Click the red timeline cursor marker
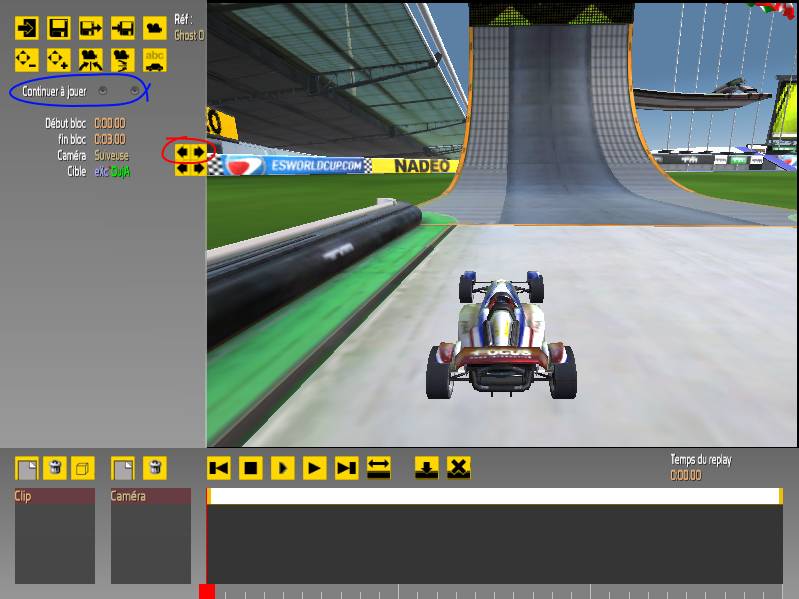 (x=207, y=591)
